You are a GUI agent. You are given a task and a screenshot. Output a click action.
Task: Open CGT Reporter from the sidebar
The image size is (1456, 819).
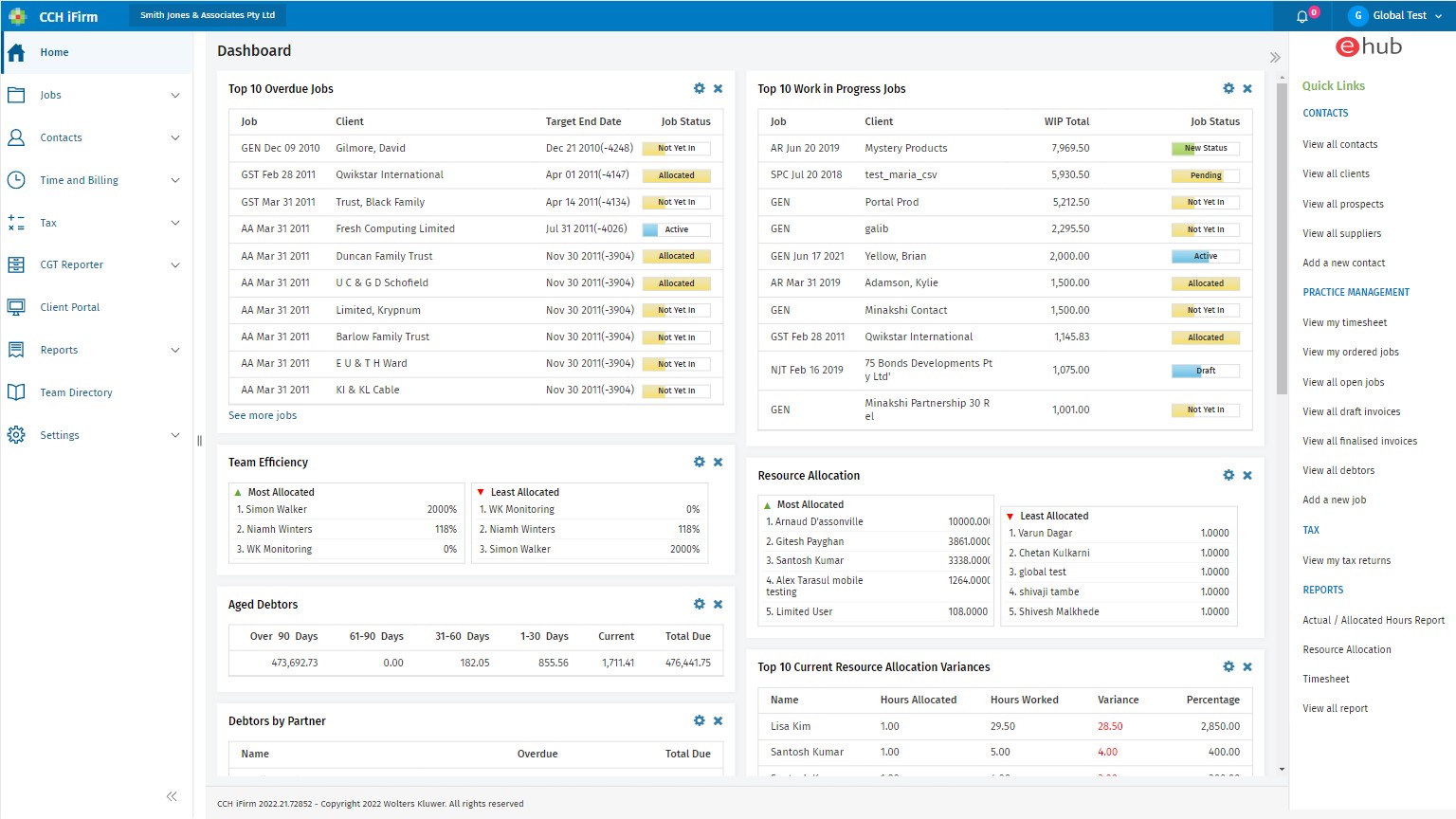(x=71, y=264)
